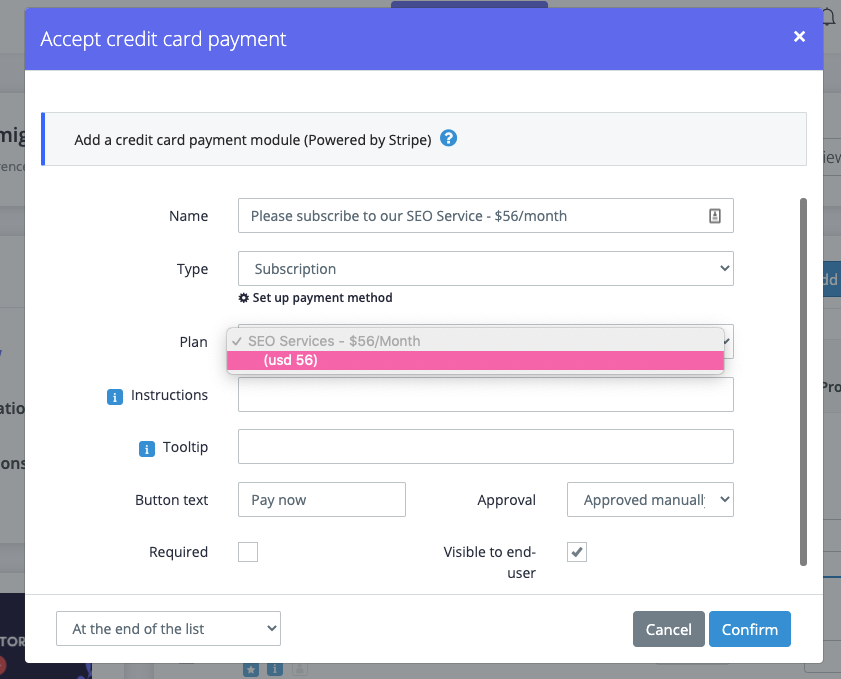The image size is (841, 679).
Task: Open the Approval dropdown
Action: click(x=650, y=499)
